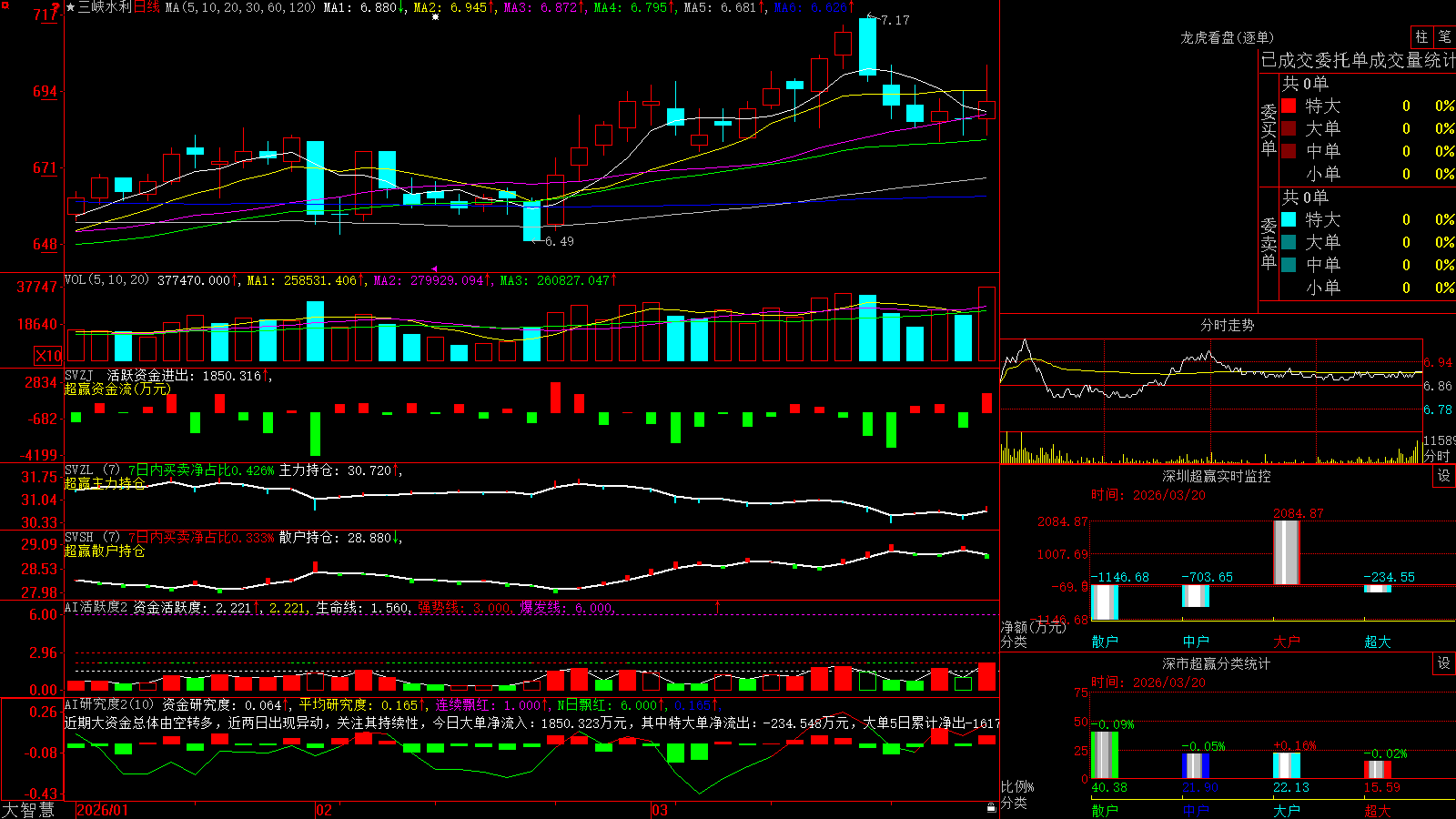Click the star icon before 三峡水利

click(70, 7)
